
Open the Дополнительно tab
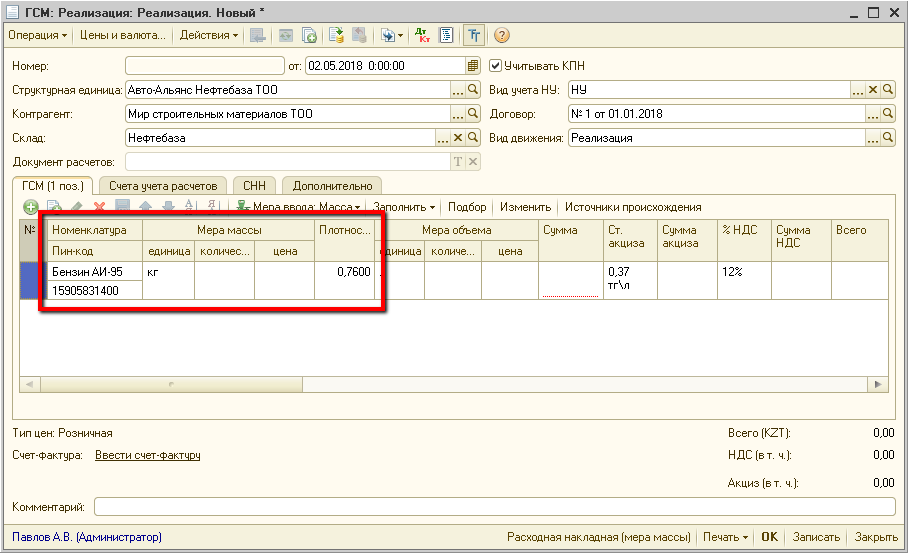[332, 185]
